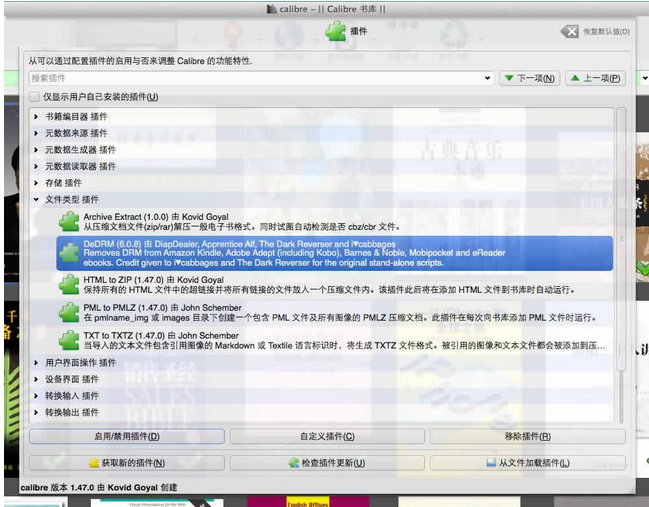This screenshot has width=649, height=507.
Task: Expand the 转换输入 插件 category
Action: point(36,396)
